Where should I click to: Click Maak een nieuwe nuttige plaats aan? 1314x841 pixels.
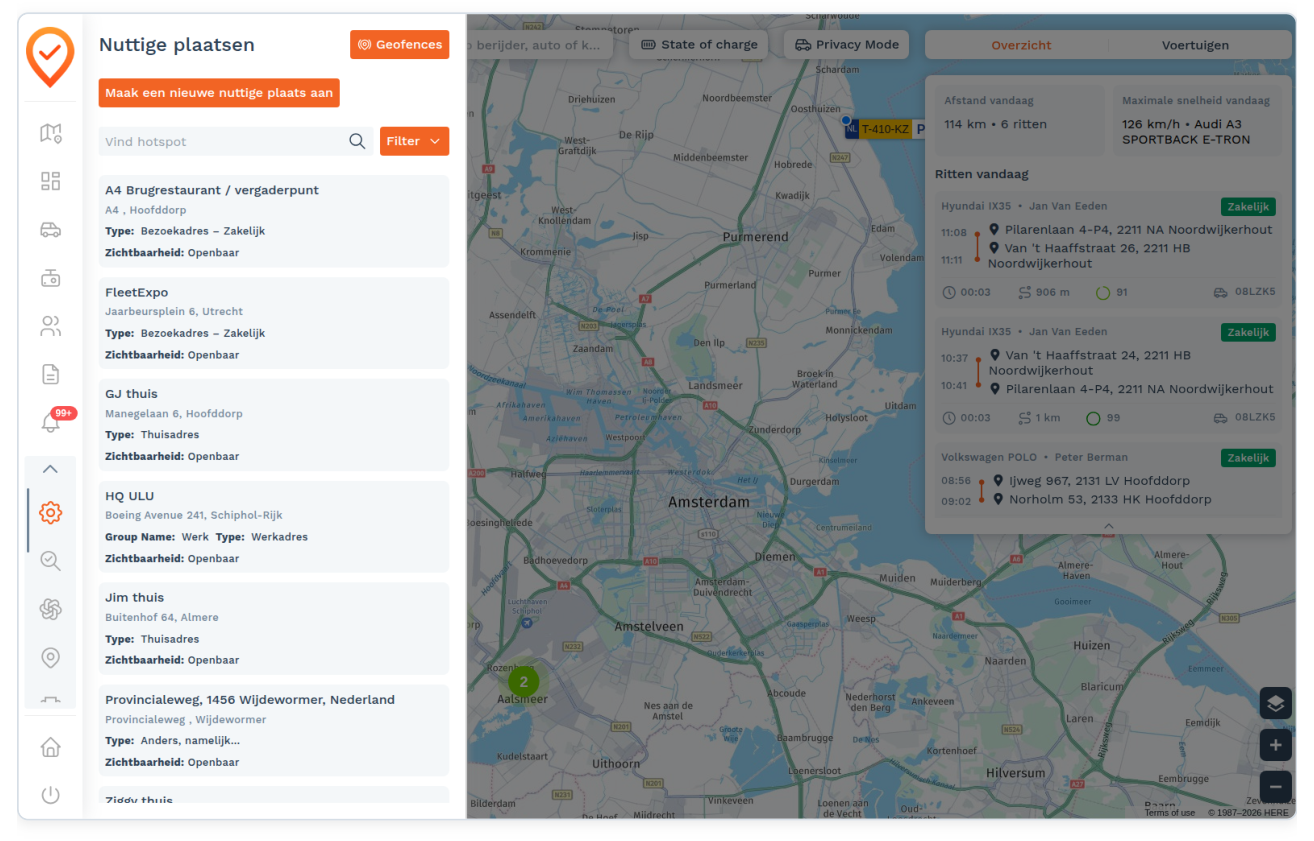pos(219,93)
